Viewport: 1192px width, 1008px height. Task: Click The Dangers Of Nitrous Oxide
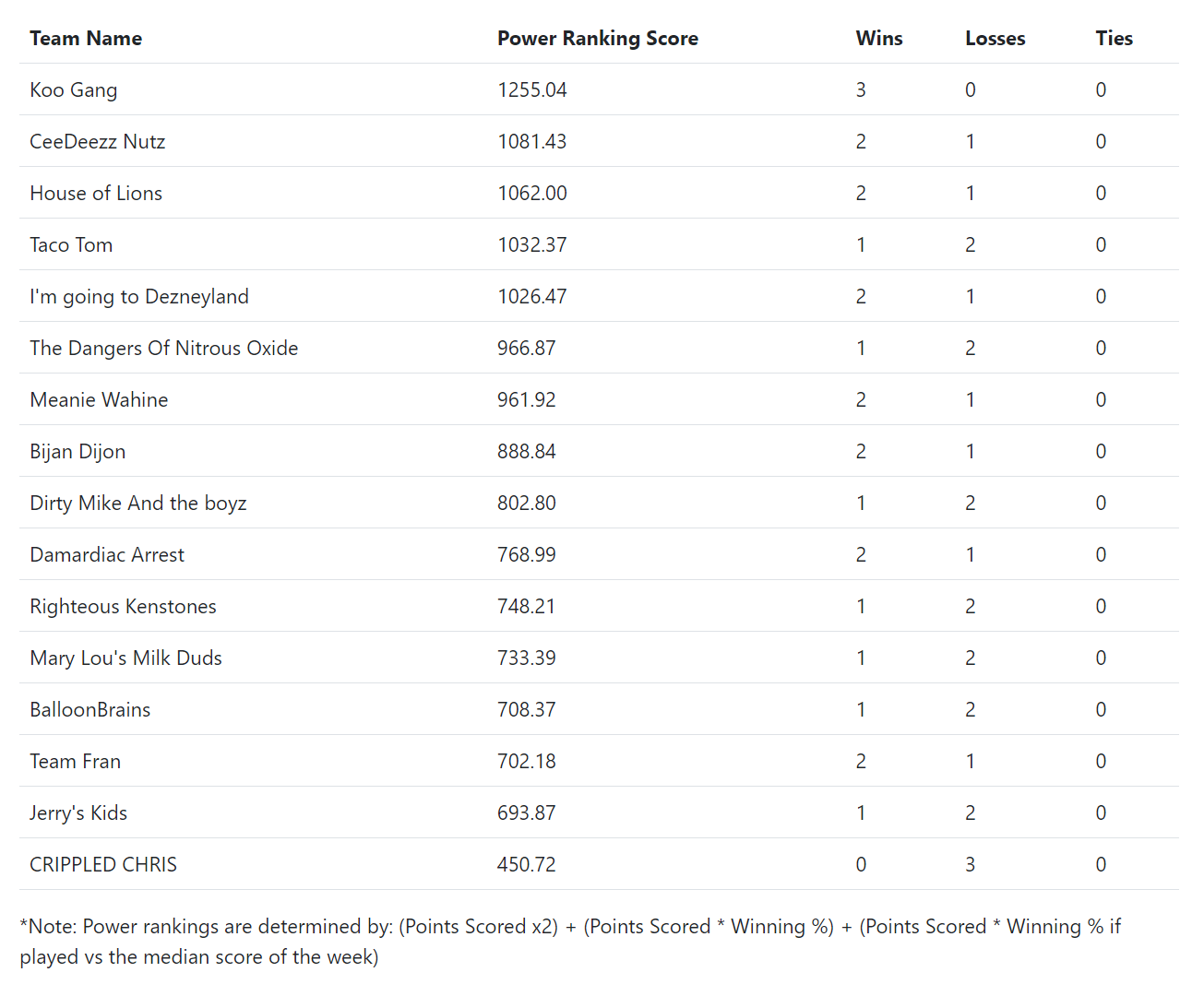[164, 348]
